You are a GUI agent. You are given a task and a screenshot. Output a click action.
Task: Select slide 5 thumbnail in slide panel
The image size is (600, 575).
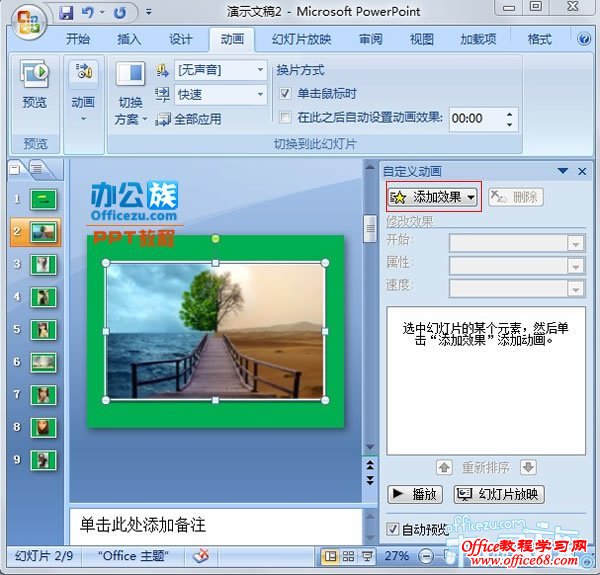pyautogui.click(x=43, y=329)
